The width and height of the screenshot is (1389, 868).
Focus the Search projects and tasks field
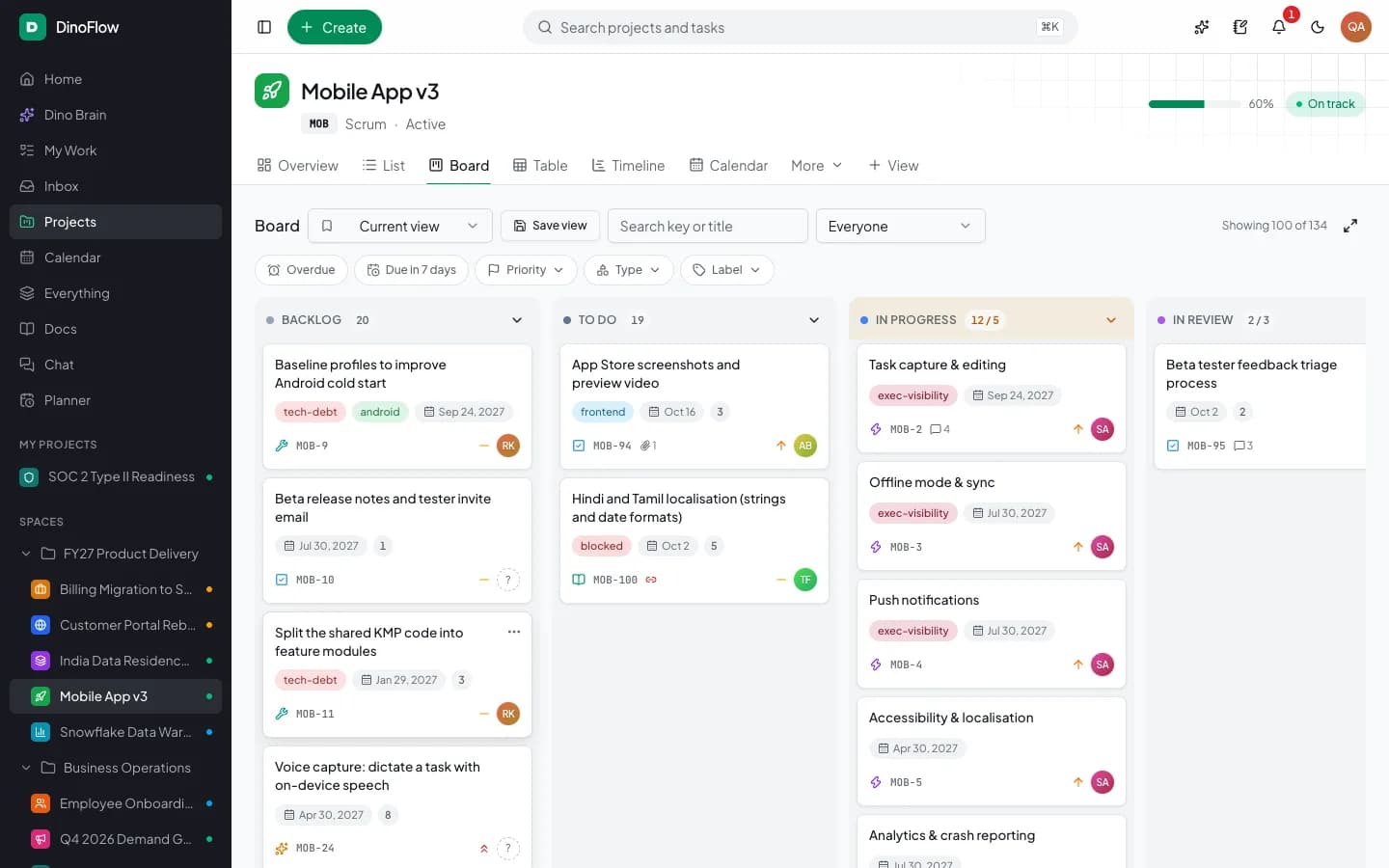click(x=801, y=27)
